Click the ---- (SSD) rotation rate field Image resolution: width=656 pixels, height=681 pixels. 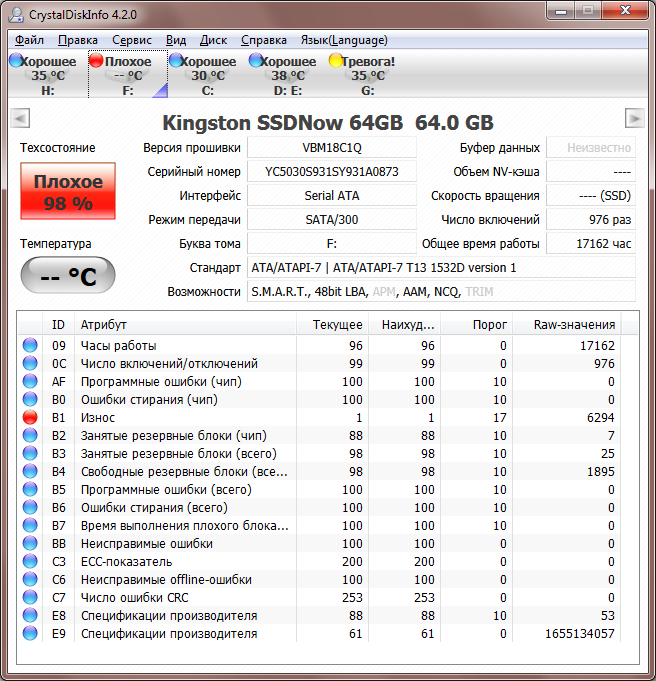tap(591, 195)
